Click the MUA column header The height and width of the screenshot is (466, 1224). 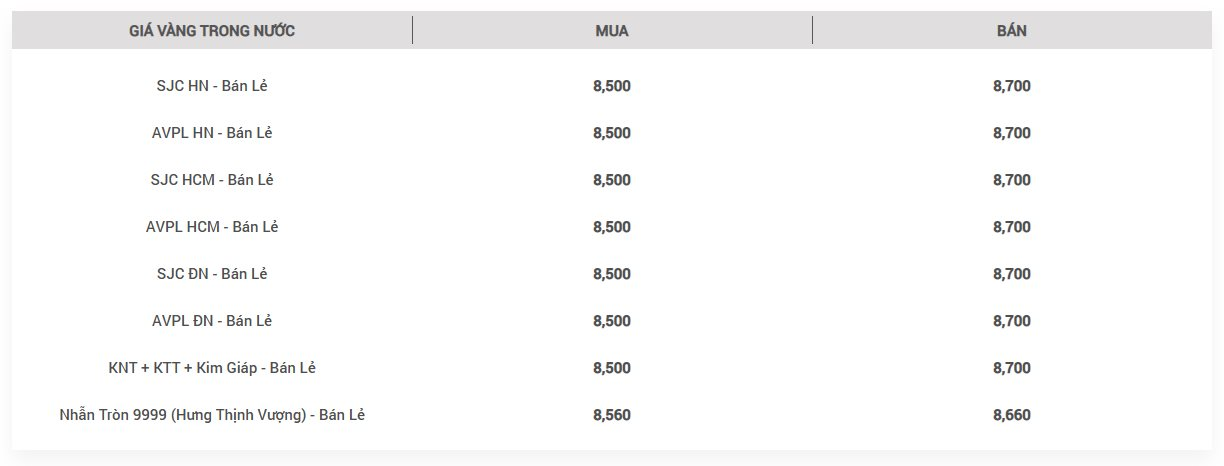coord(612,31)
